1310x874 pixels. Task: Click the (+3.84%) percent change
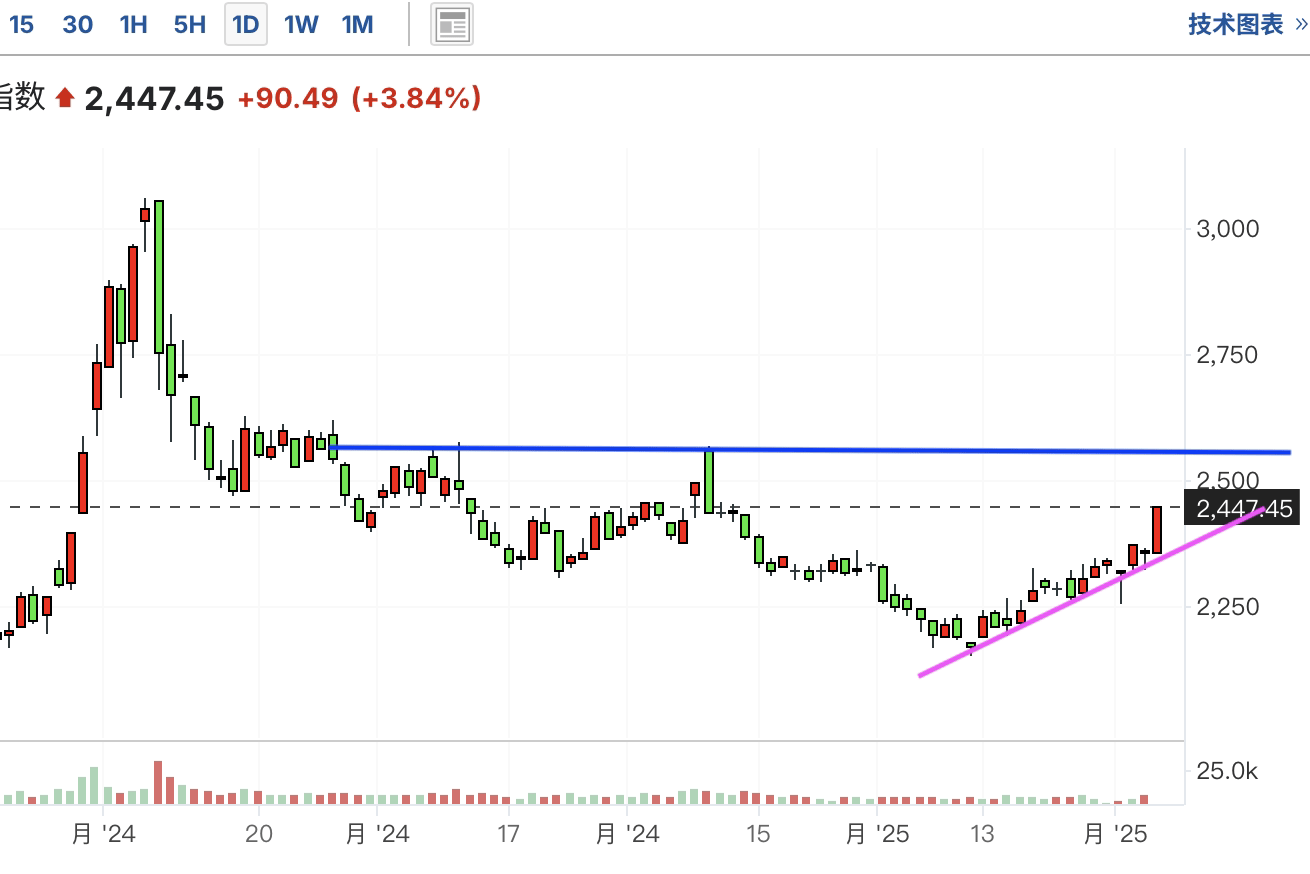tap(416, 98)
